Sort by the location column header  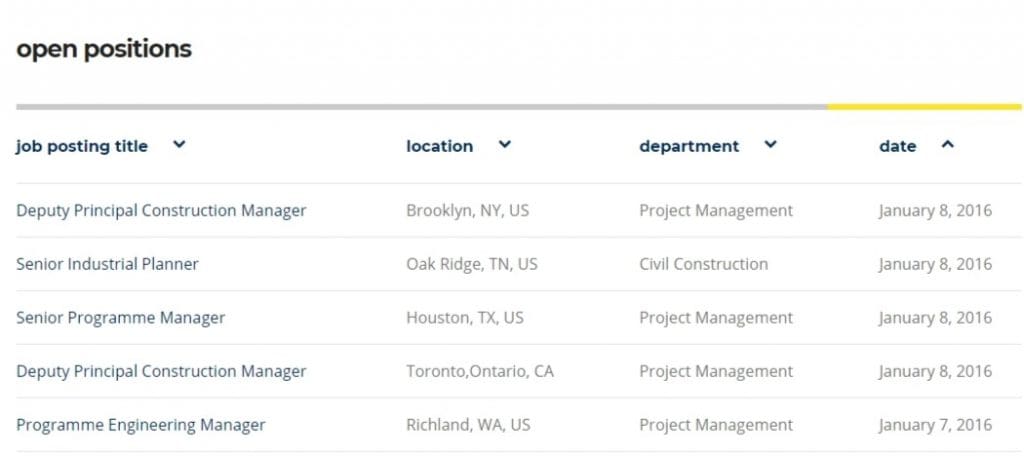[x=439, y=146]
